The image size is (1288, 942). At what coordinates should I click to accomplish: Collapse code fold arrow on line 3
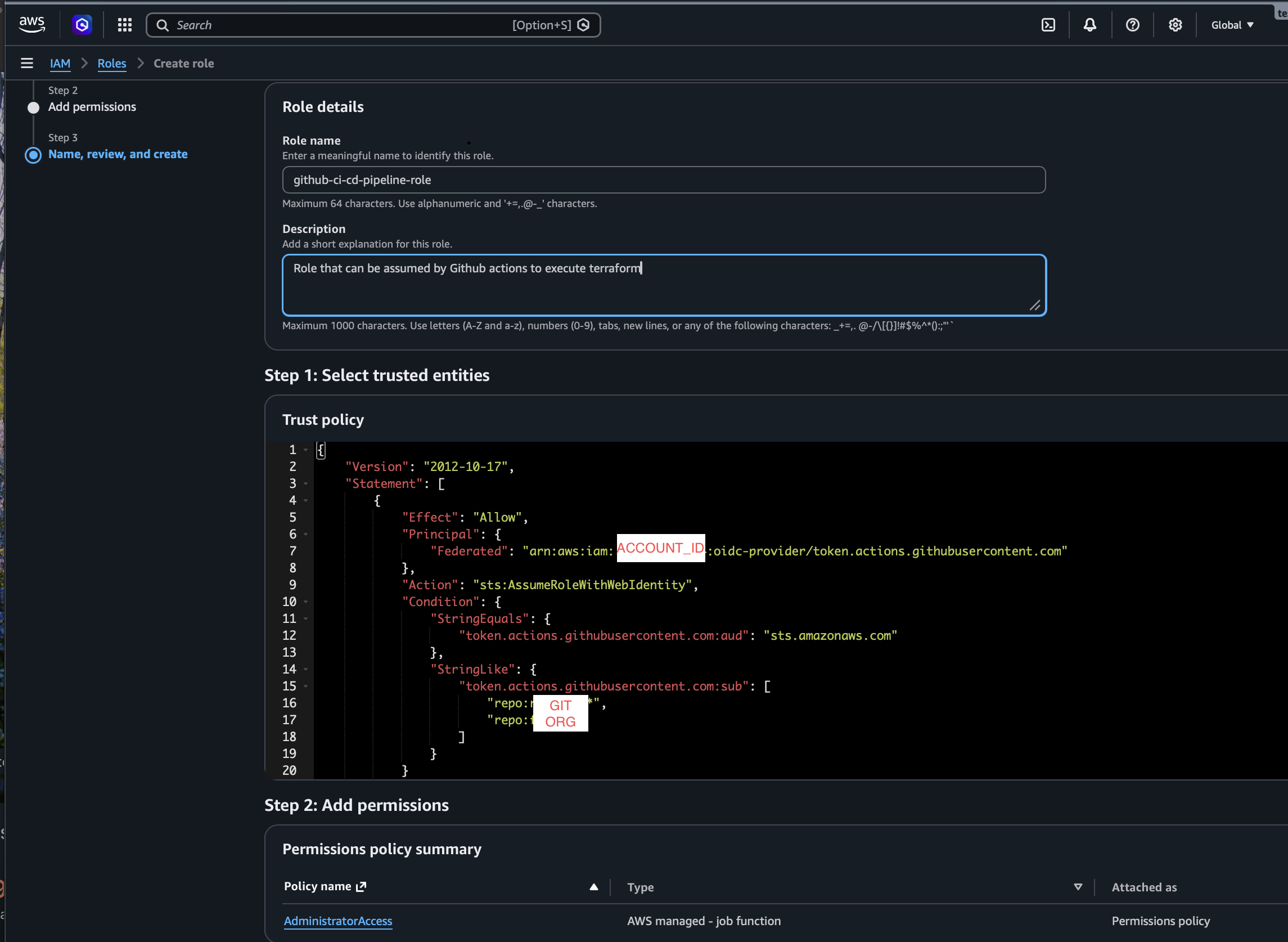(x=306, y=483)
